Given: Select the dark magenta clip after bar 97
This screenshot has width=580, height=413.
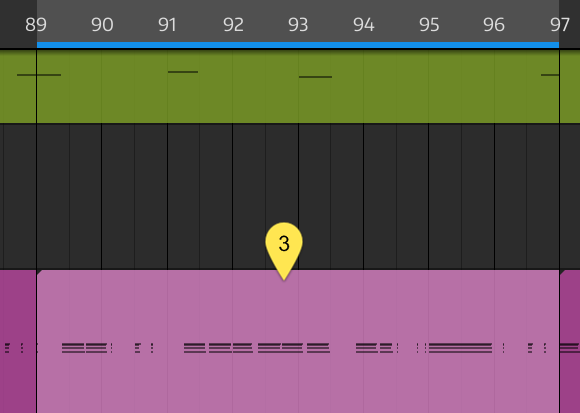Looking at the screenshot, I should (x=570, y=341).
